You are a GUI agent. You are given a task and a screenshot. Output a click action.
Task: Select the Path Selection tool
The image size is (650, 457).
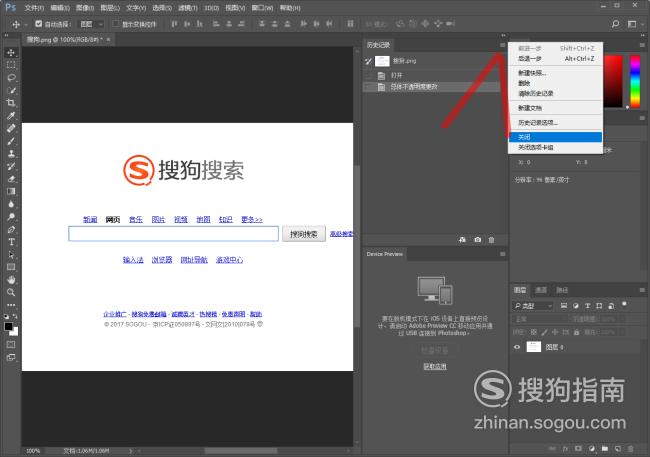click(11, 255)
